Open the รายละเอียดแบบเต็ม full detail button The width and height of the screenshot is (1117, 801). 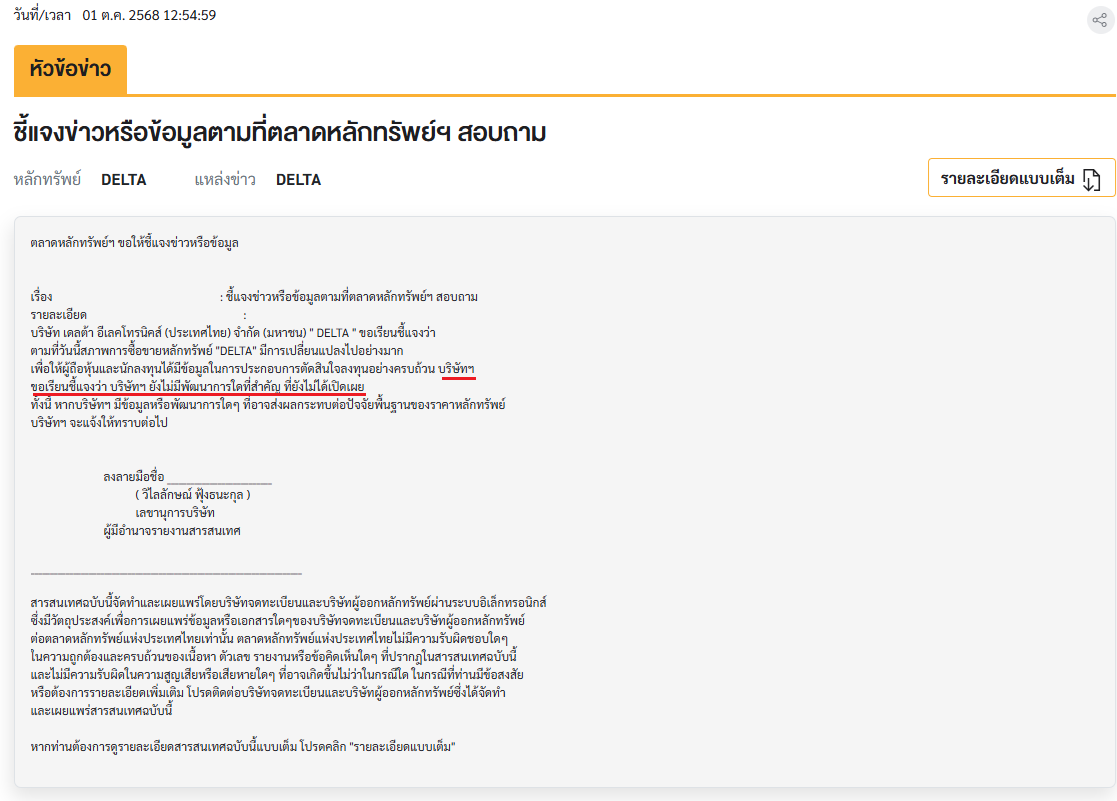coord(1021,178)
